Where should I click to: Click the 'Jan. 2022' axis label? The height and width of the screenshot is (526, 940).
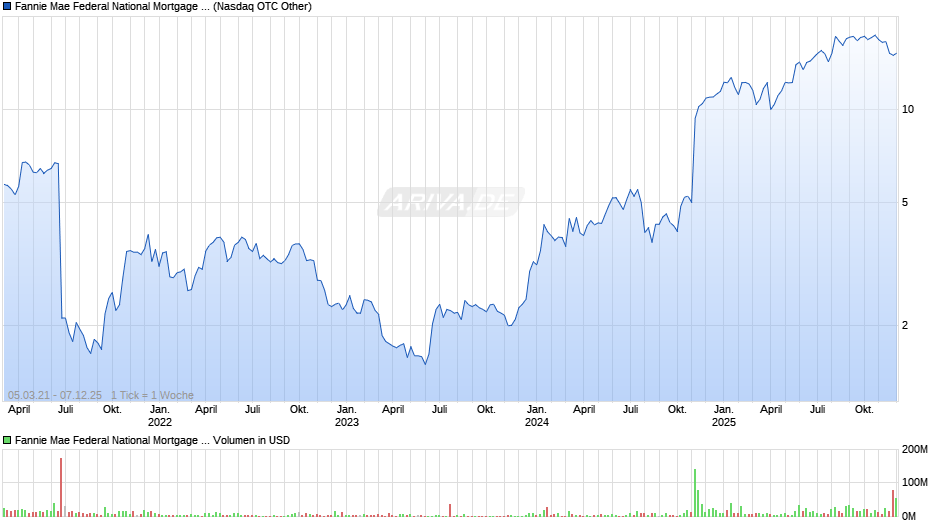[159, 416]
